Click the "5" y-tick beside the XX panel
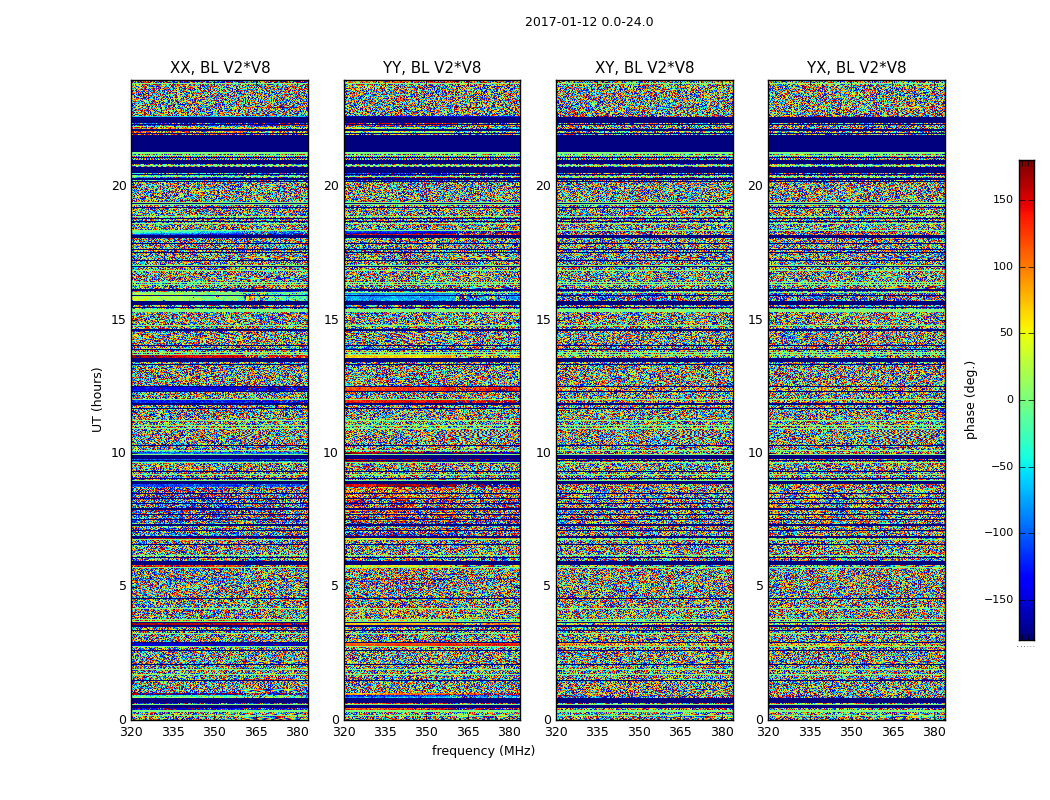 point(123,586)
